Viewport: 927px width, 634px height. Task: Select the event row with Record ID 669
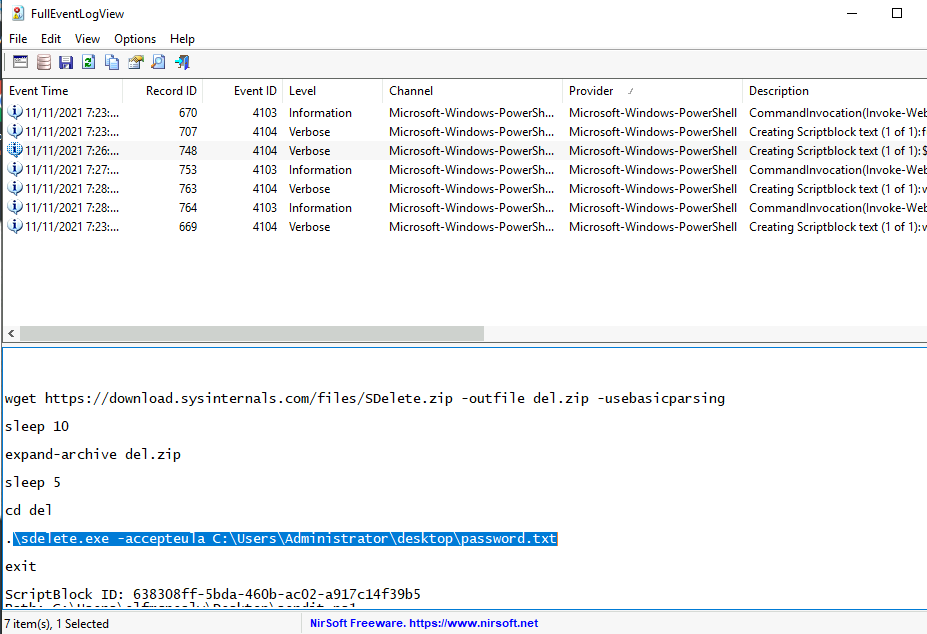tap(300, 227)
